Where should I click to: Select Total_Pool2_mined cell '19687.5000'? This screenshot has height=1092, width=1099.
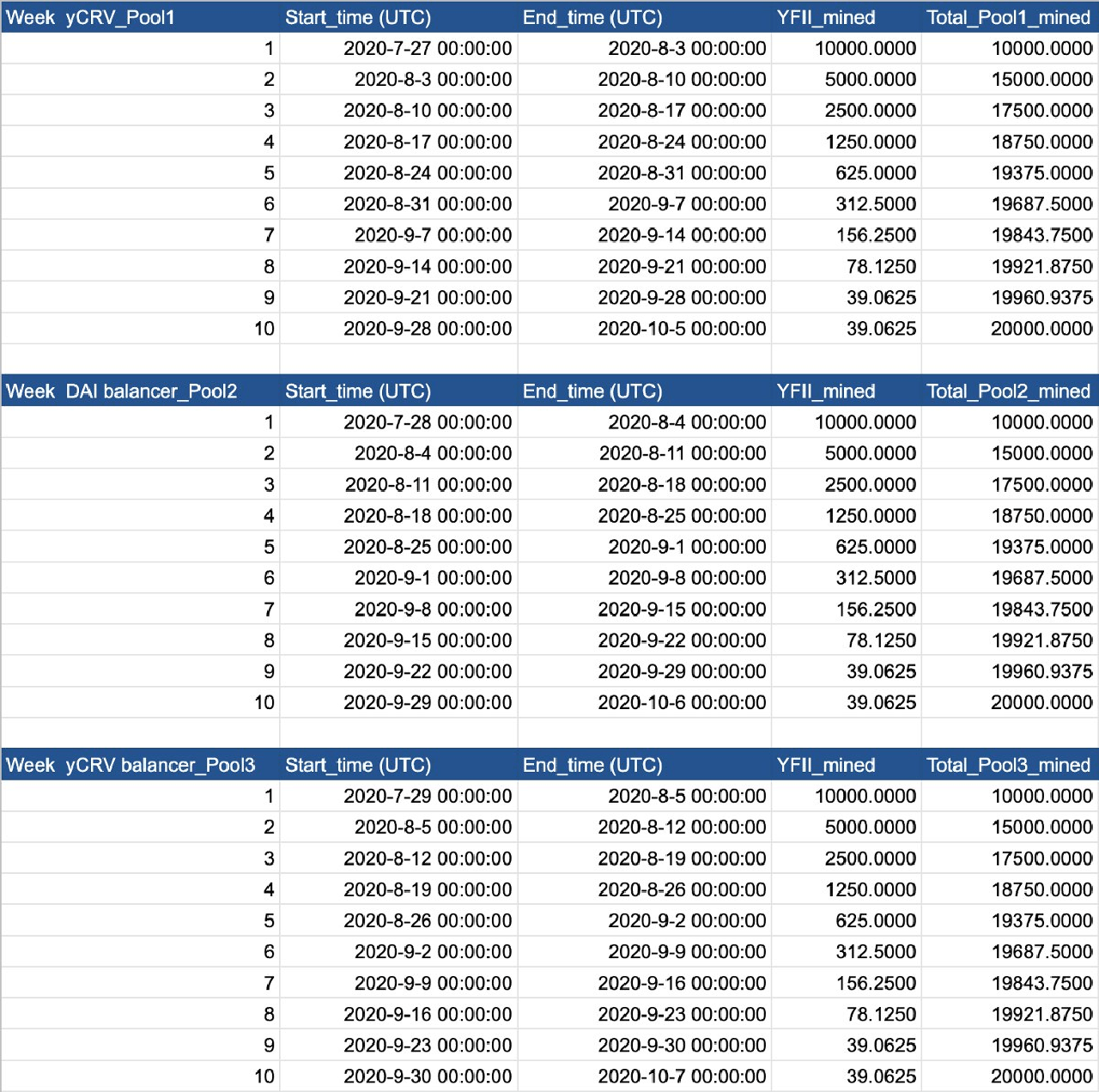1010,578
